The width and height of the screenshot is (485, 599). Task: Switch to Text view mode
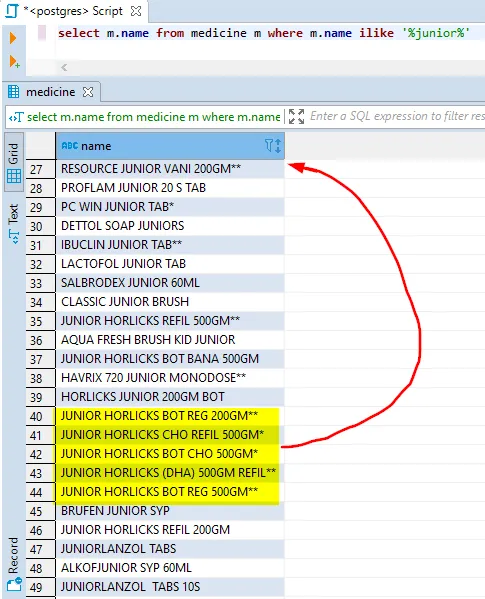(x=13, y=224)
